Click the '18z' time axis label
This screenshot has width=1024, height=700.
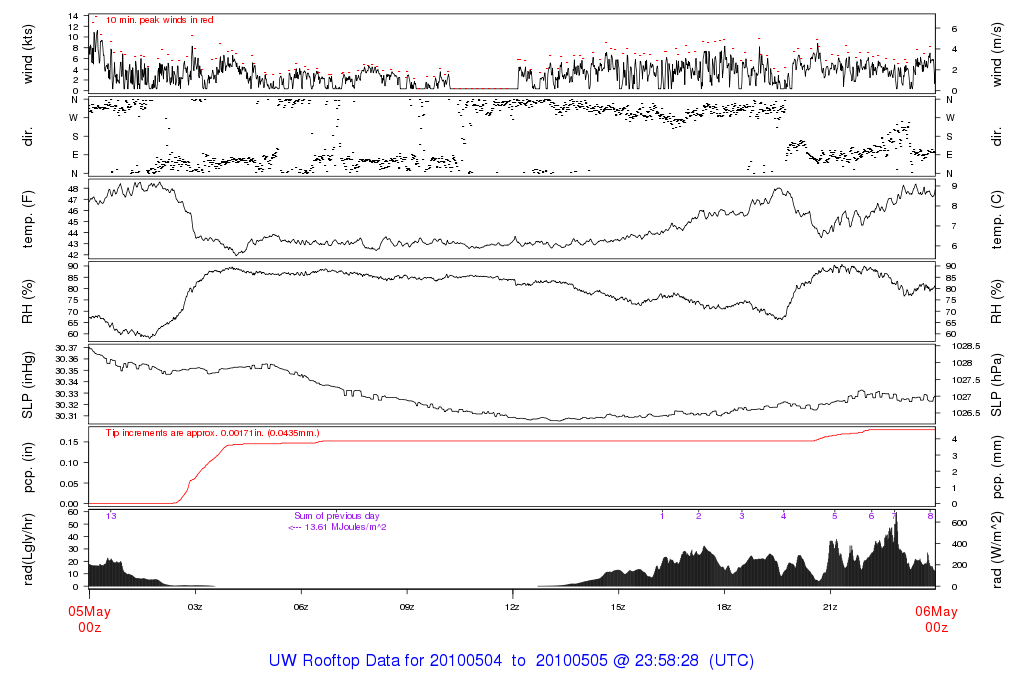coord(724,607)
